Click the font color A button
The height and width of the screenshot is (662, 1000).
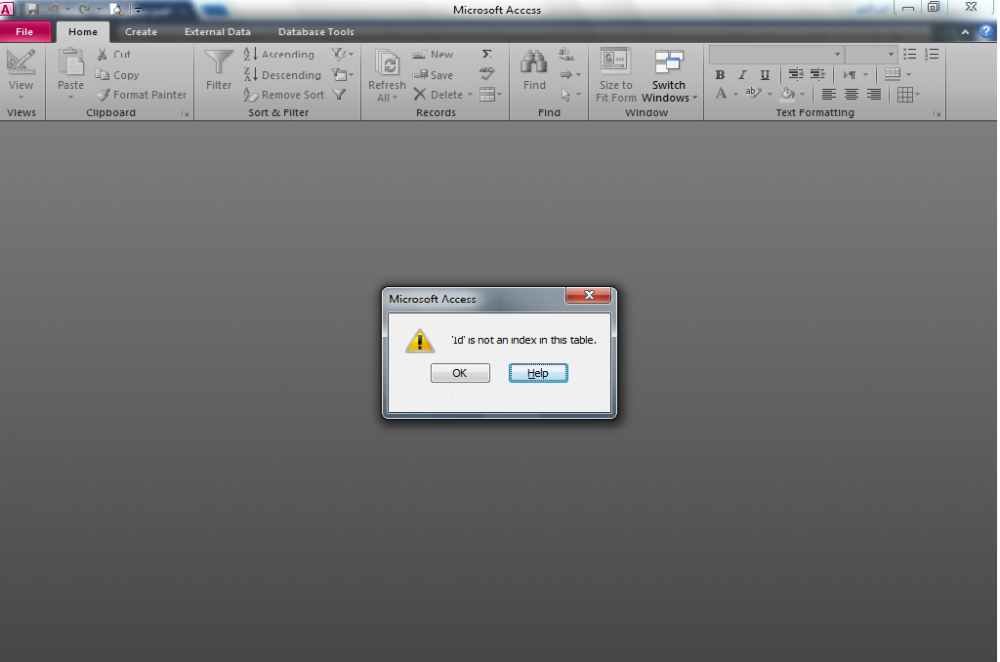(x=721, y=94)
